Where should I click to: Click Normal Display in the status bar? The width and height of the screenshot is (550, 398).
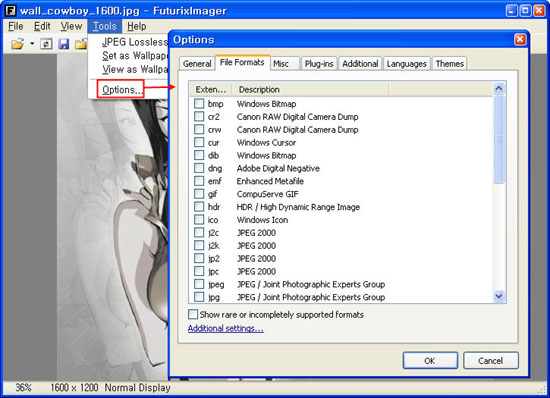[x=138, y=387]
